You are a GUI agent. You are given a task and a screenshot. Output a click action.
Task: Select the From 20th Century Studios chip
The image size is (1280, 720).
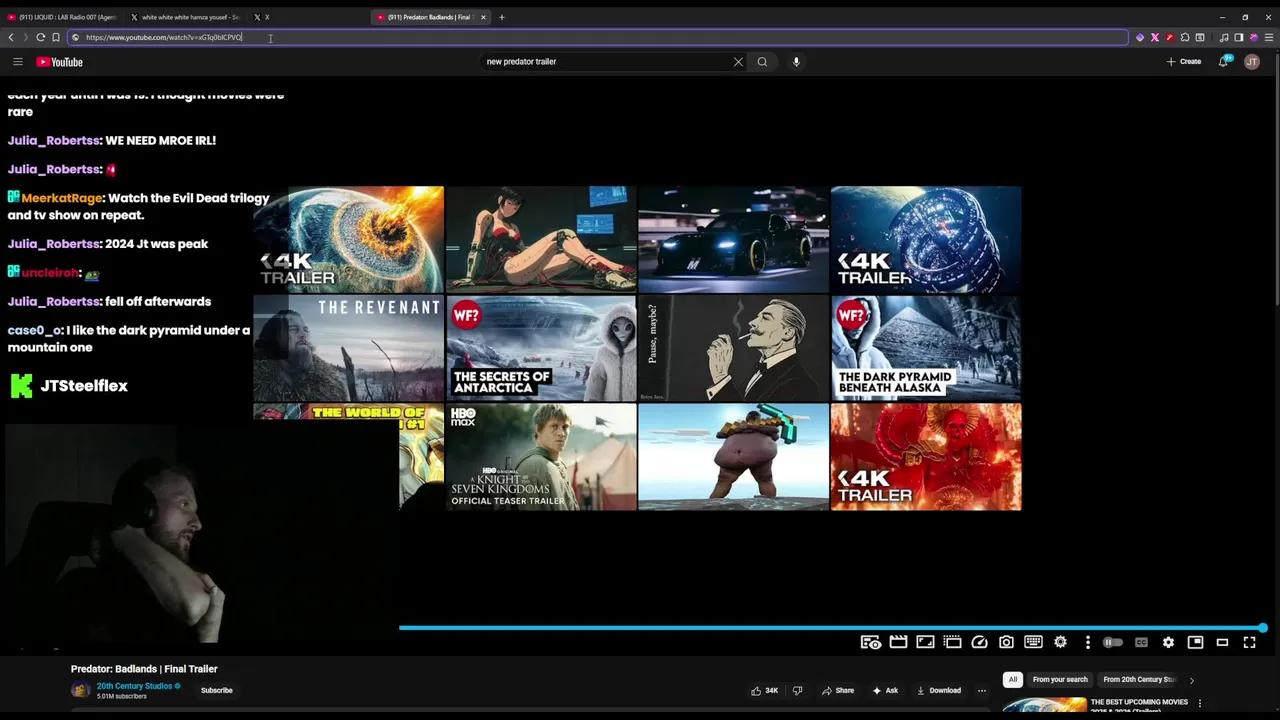point(1139,680)
